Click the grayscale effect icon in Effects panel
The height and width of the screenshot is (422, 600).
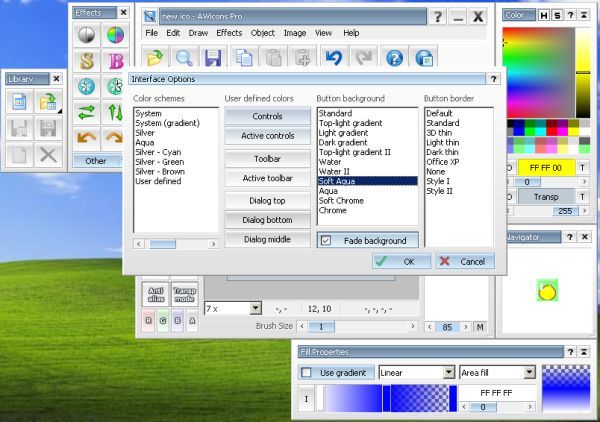click(86, 35)
